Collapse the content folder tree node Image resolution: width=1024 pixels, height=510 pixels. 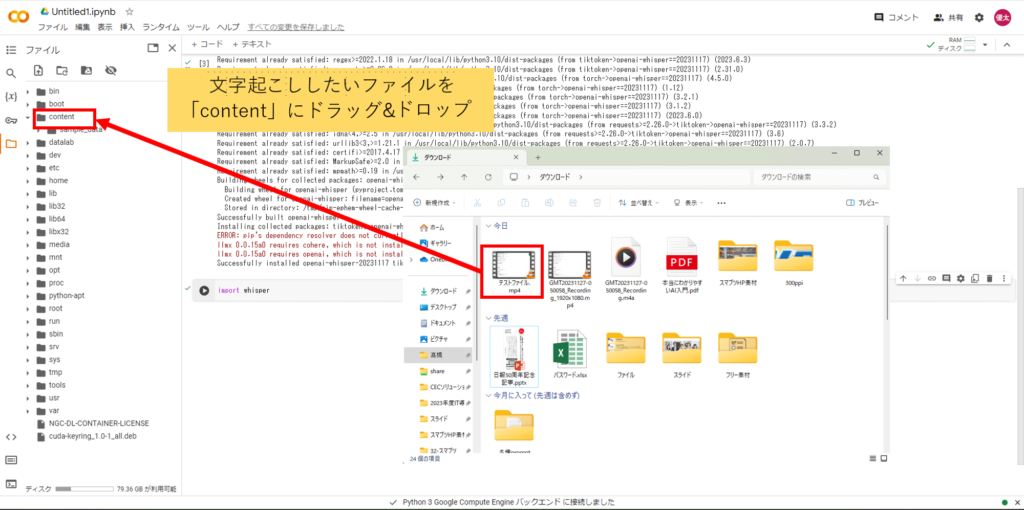(x=28, y=118)
